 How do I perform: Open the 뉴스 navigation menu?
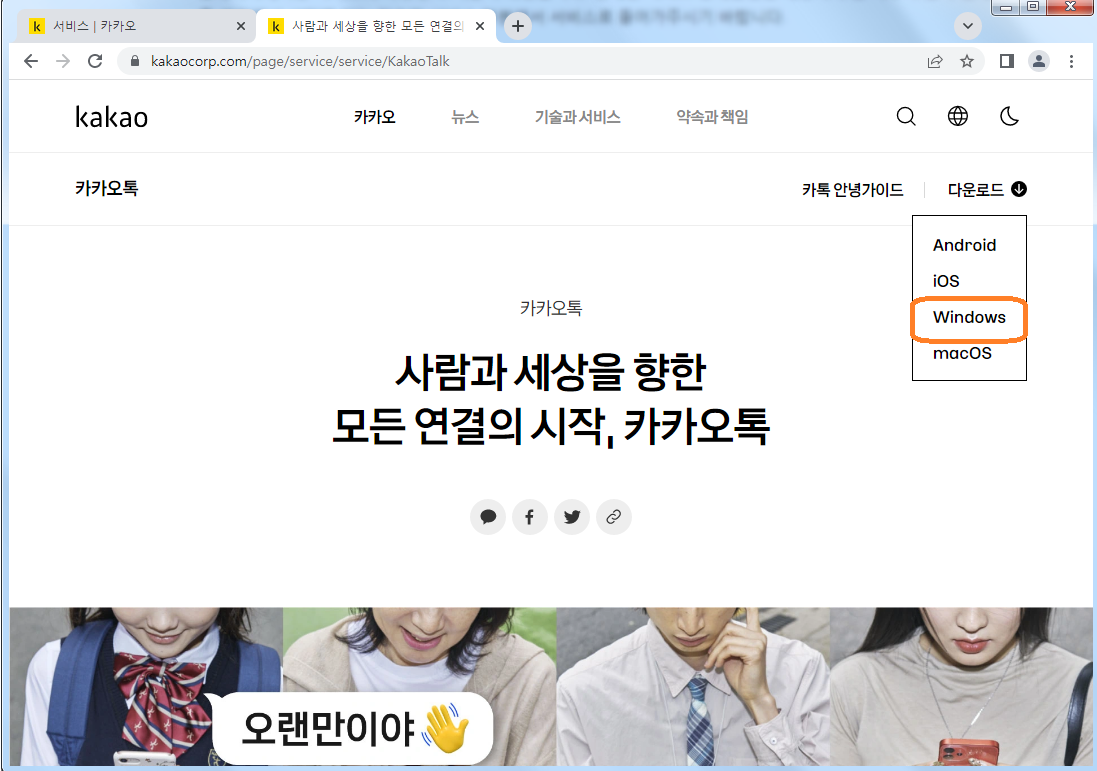click(465, 117)
